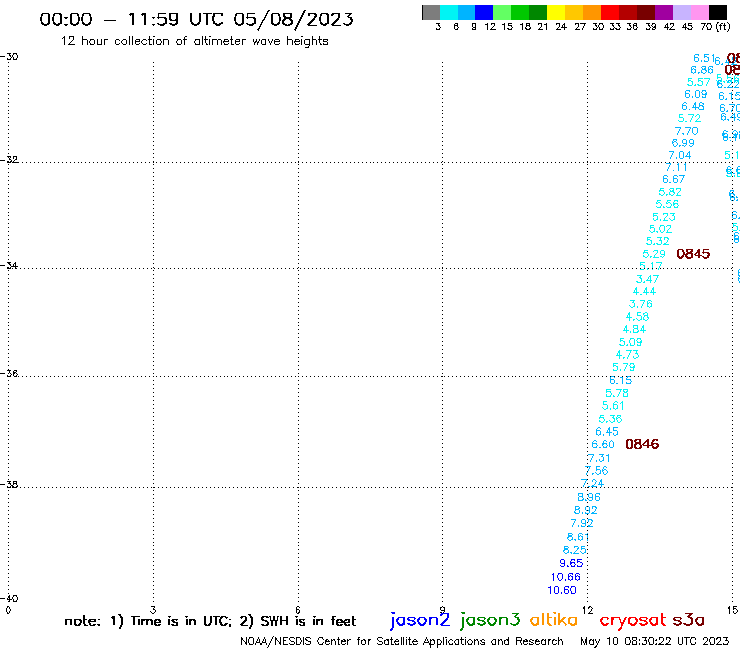740x650 pixels.
Task: Select the 9.65 wave height reading
Action: tap(571, 563)
